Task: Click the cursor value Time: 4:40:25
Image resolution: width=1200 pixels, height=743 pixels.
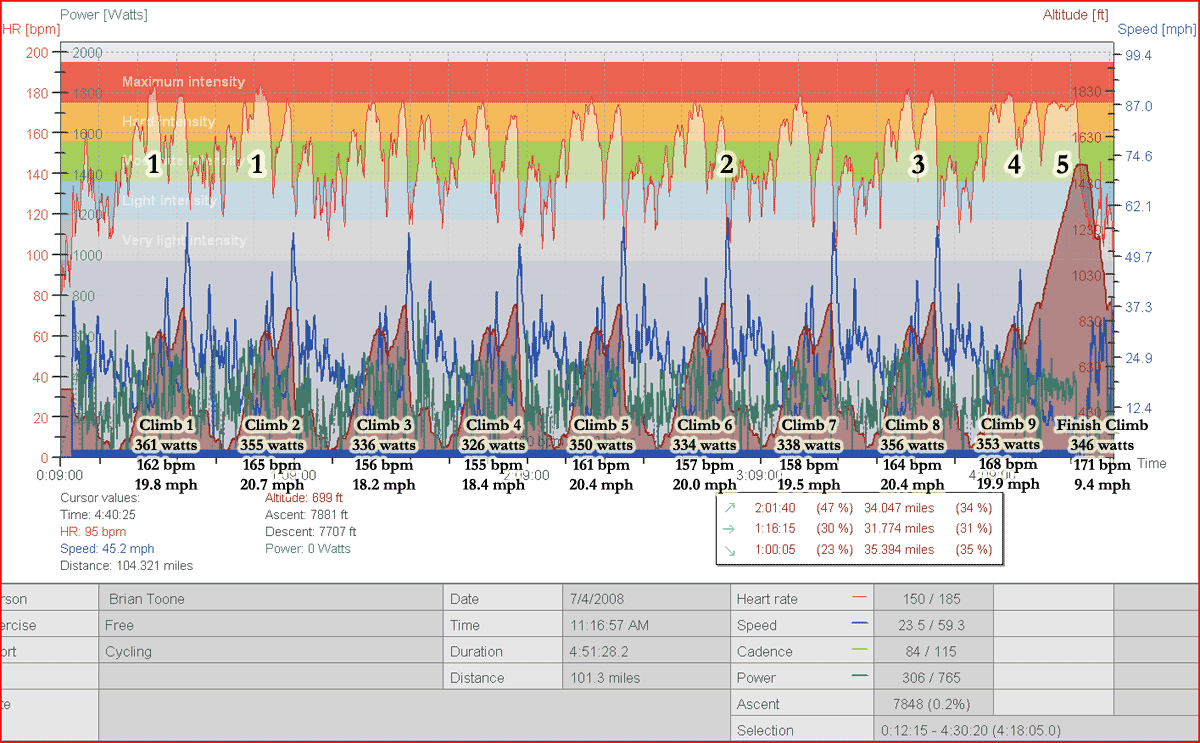Action: pyautogui.click(x=97, y=514)
